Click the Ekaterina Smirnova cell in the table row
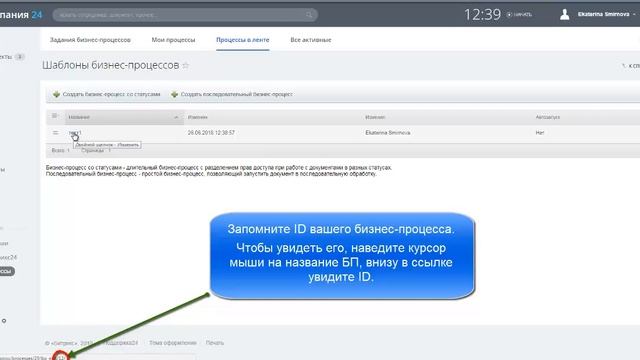Image resolution: width=640 pixels, height=360 pixels. pos(388,133)
